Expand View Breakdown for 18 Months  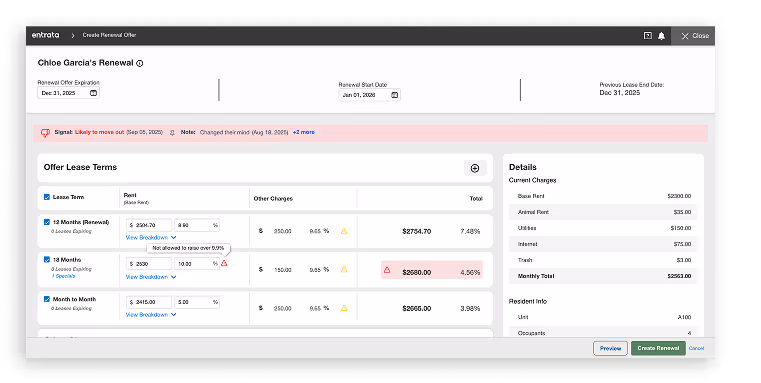tap(150, 277)
